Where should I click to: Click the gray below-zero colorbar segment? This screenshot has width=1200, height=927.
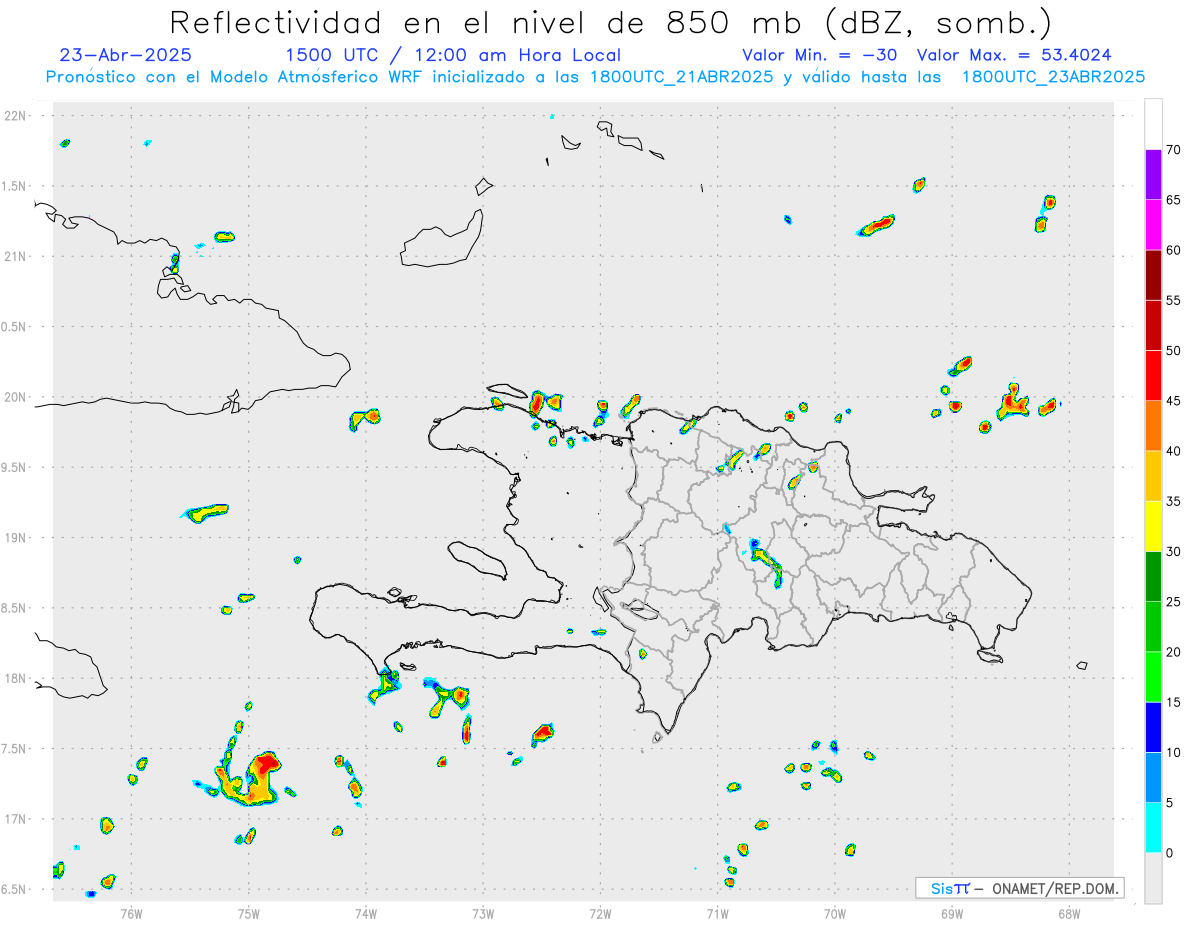(x=1153, y=878)
